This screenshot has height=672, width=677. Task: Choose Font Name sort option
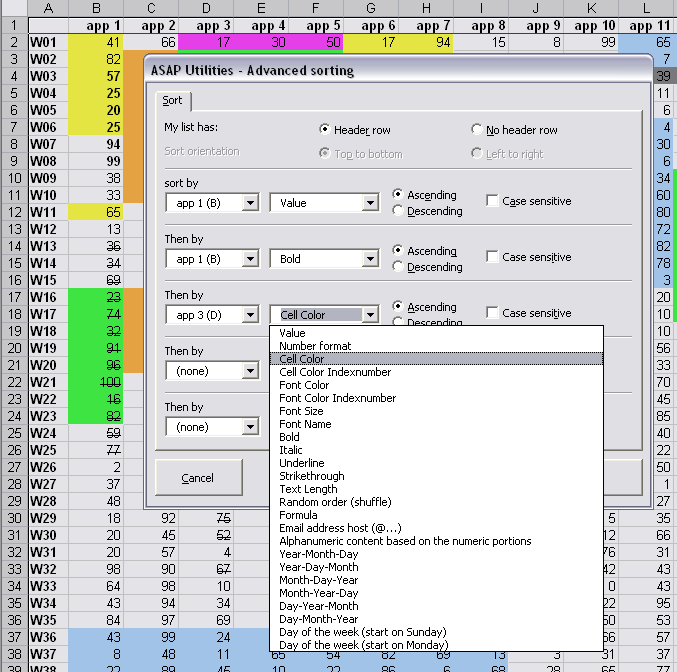(436, 424)
